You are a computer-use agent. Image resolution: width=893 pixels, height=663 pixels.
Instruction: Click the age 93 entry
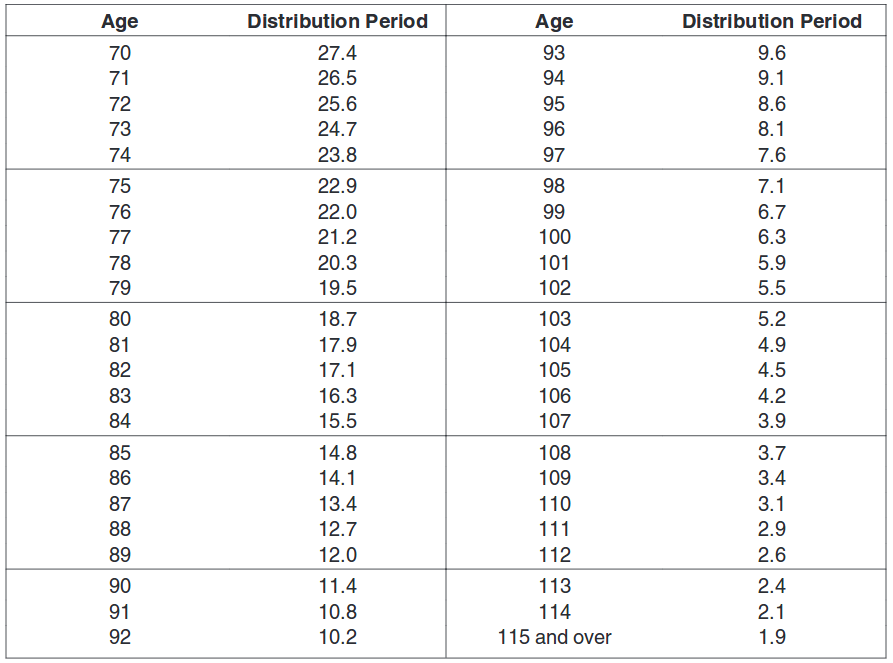(554, 53)
